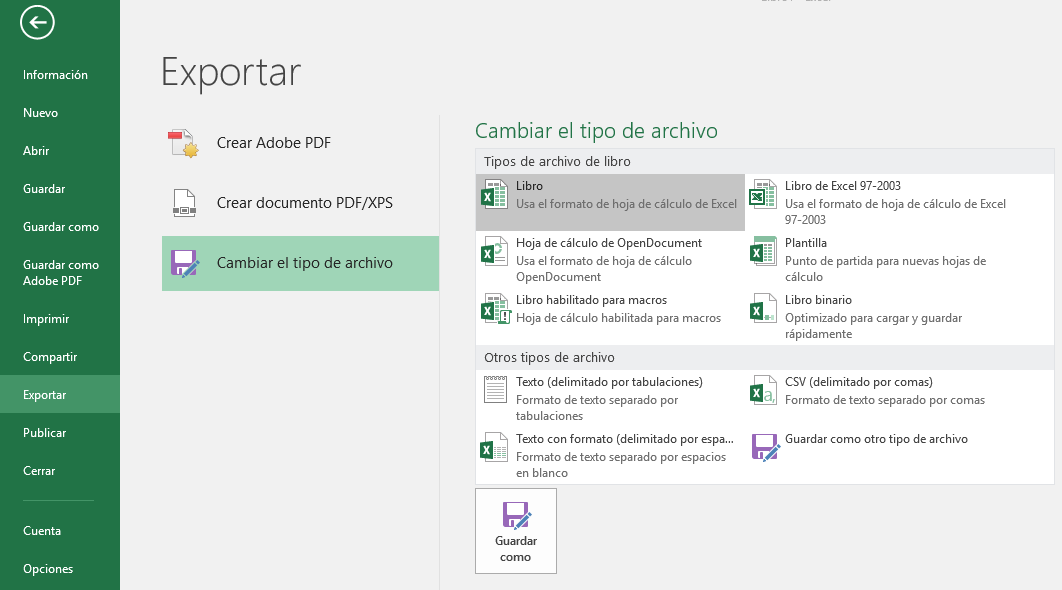This screenshot has width=1062, height=590.
Task: Open the Información menu item
Action: 56,75
